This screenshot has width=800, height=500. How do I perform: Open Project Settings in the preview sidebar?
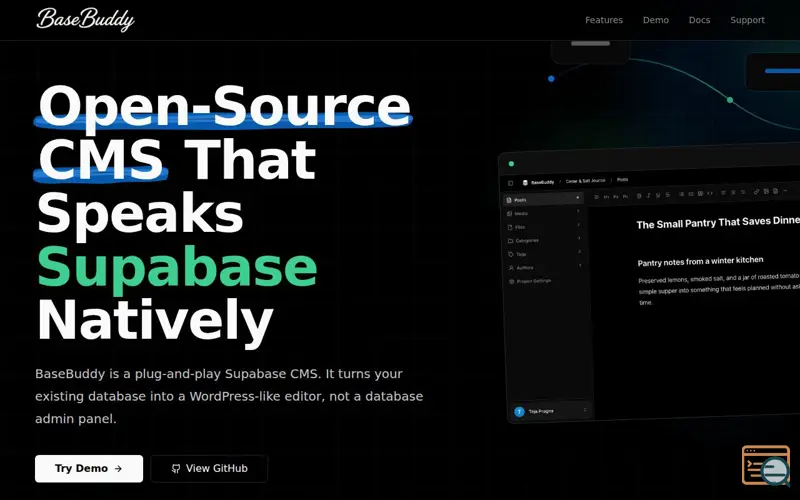point(533,281)
